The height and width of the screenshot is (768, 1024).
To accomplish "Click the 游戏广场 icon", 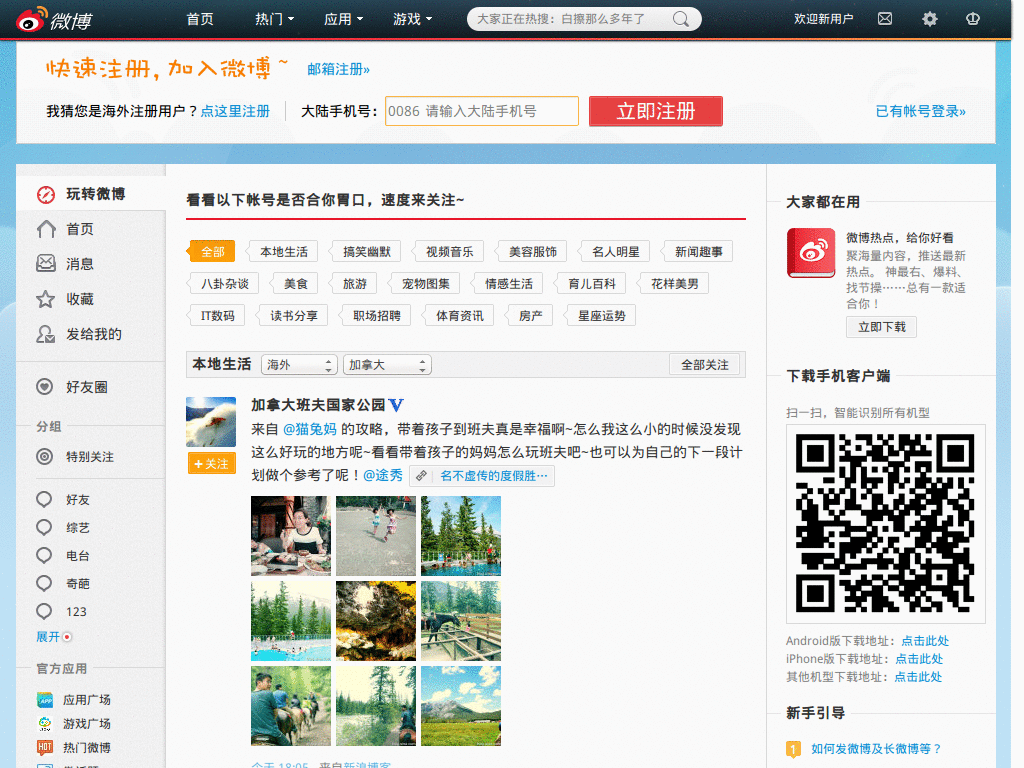I will [x=45, y=724].
